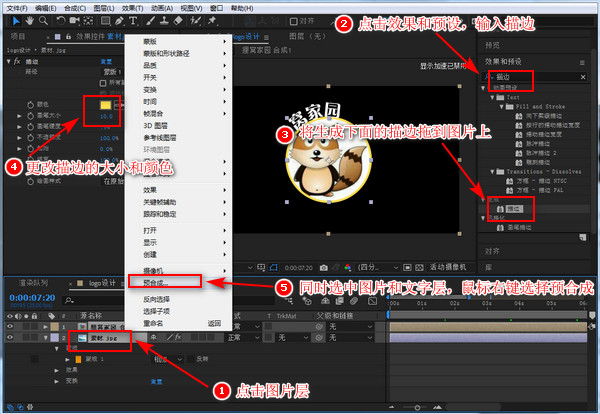Open the timeline graph editor icon

[372, 301]
